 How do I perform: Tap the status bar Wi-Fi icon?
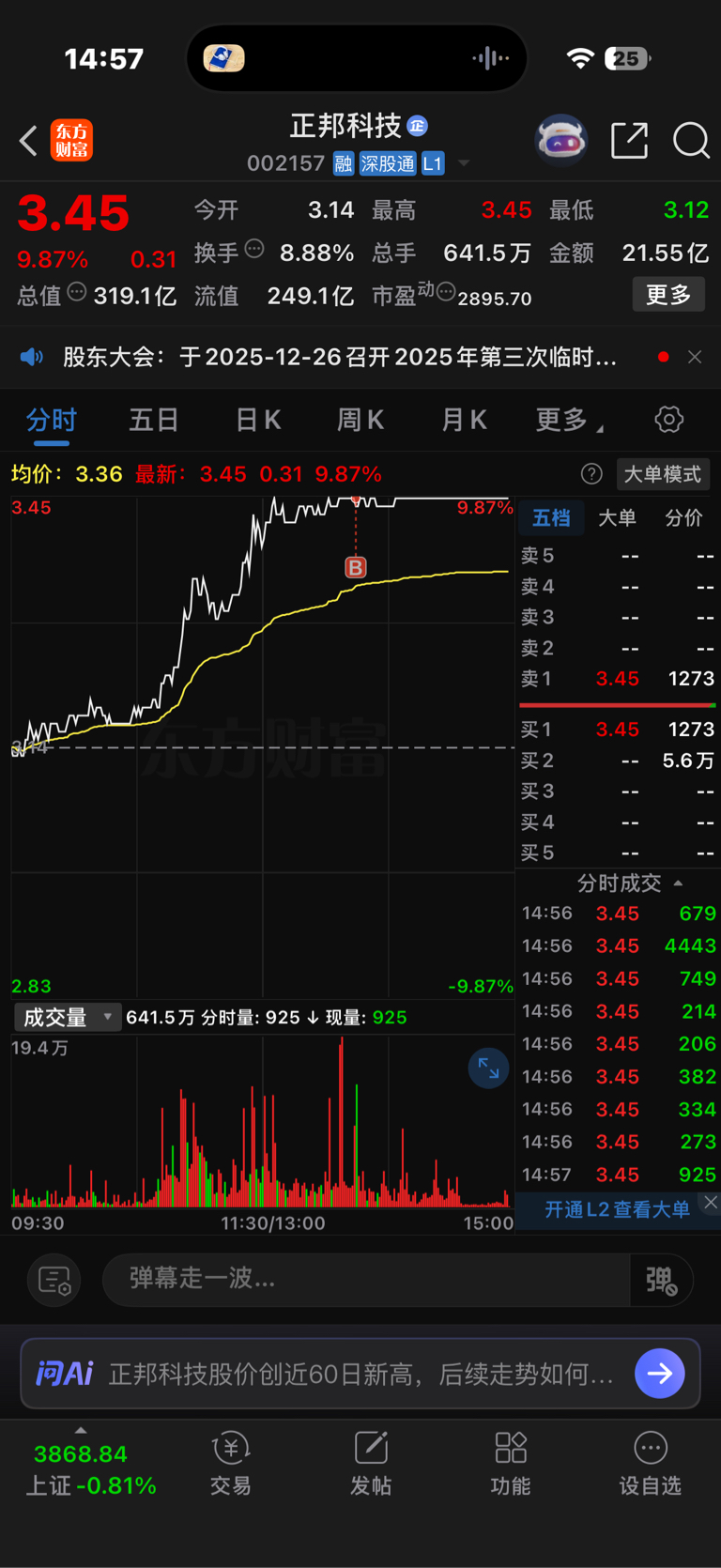580,59
